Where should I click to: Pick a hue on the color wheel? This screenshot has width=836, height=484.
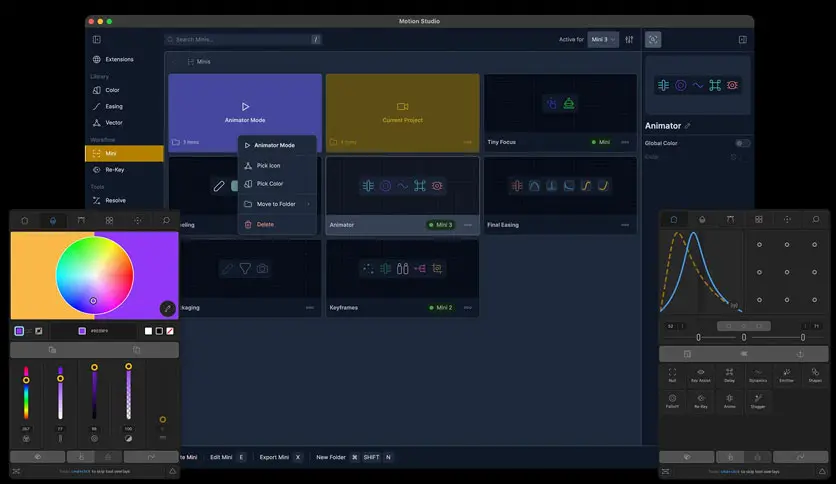(x=95, y=275)
